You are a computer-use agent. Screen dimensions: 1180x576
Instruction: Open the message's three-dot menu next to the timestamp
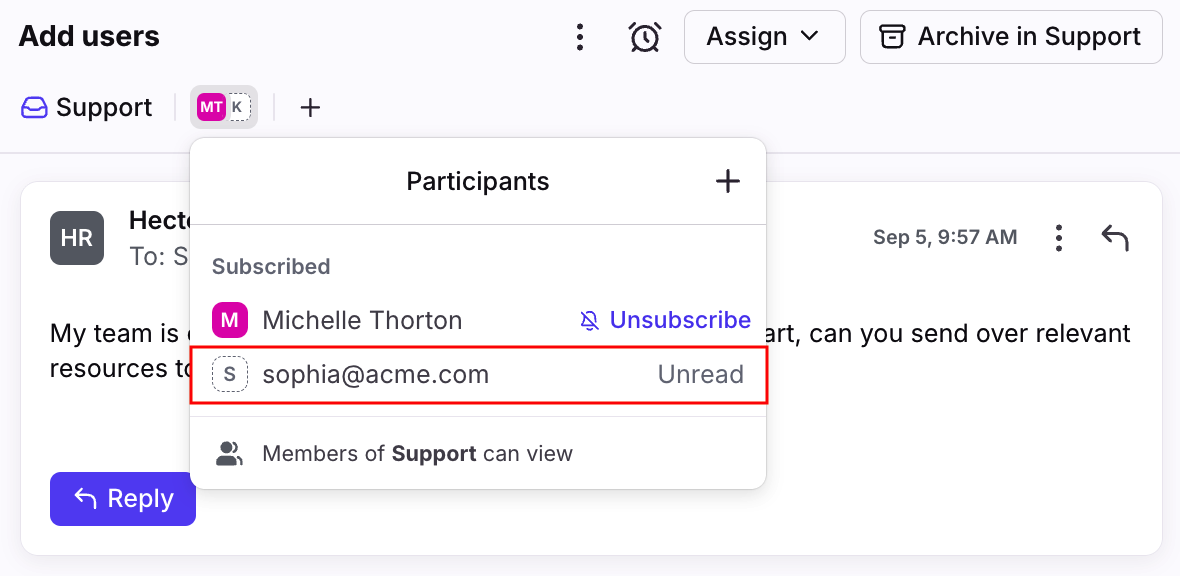click(1059, 238)
